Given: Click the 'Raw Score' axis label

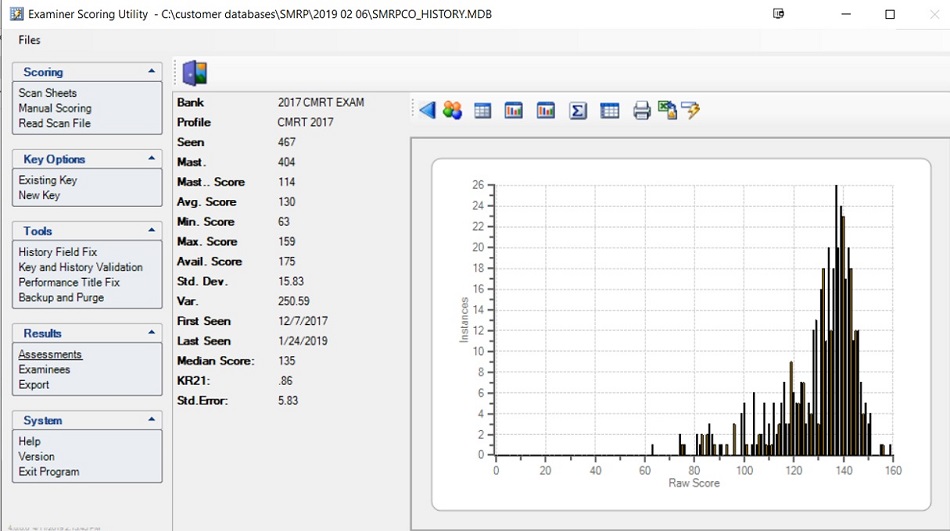Looking at the screenshot, I should (694, 483).
